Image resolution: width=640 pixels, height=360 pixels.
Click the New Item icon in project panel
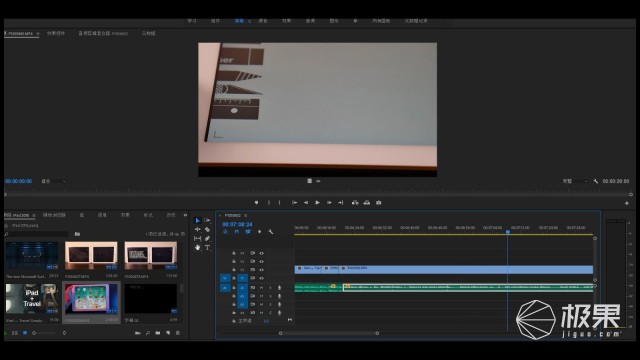click(x=168, y=333)
